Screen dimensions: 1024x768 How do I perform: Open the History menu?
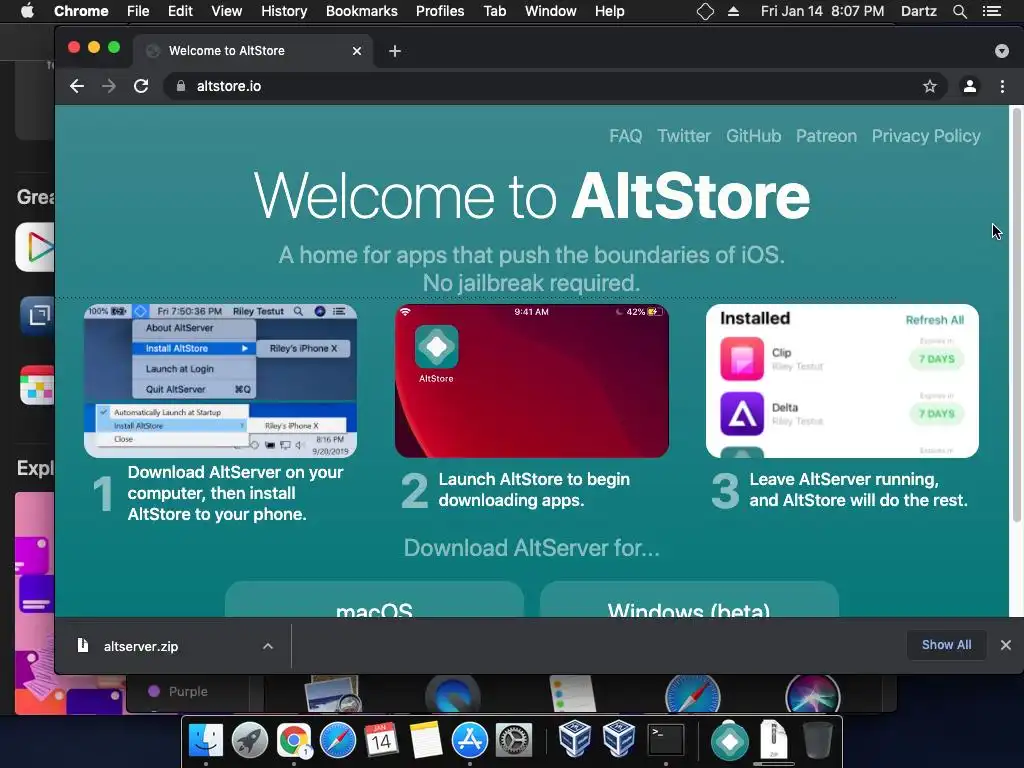[284, 11]
